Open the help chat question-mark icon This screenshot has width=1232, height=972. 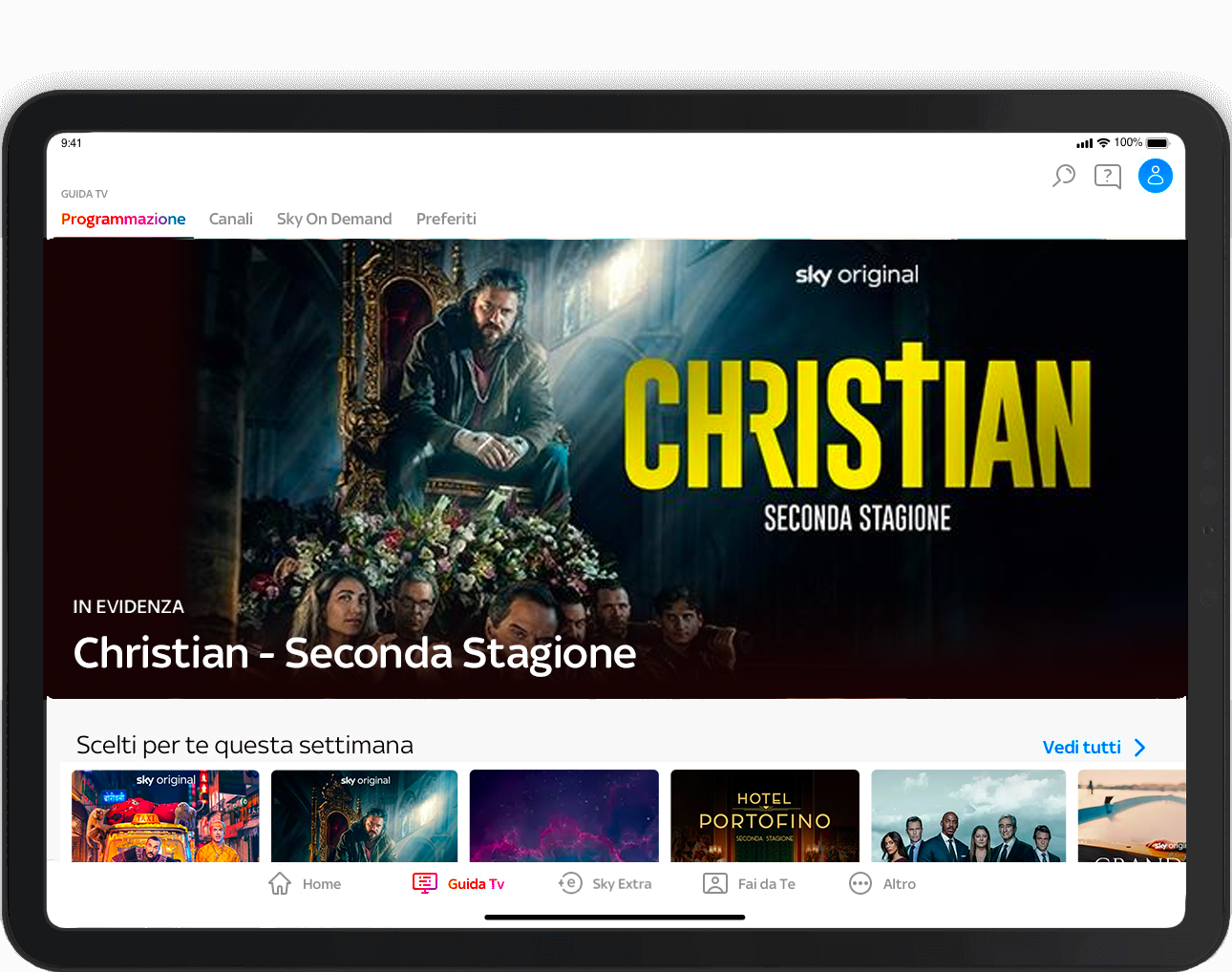[1108, 176]
